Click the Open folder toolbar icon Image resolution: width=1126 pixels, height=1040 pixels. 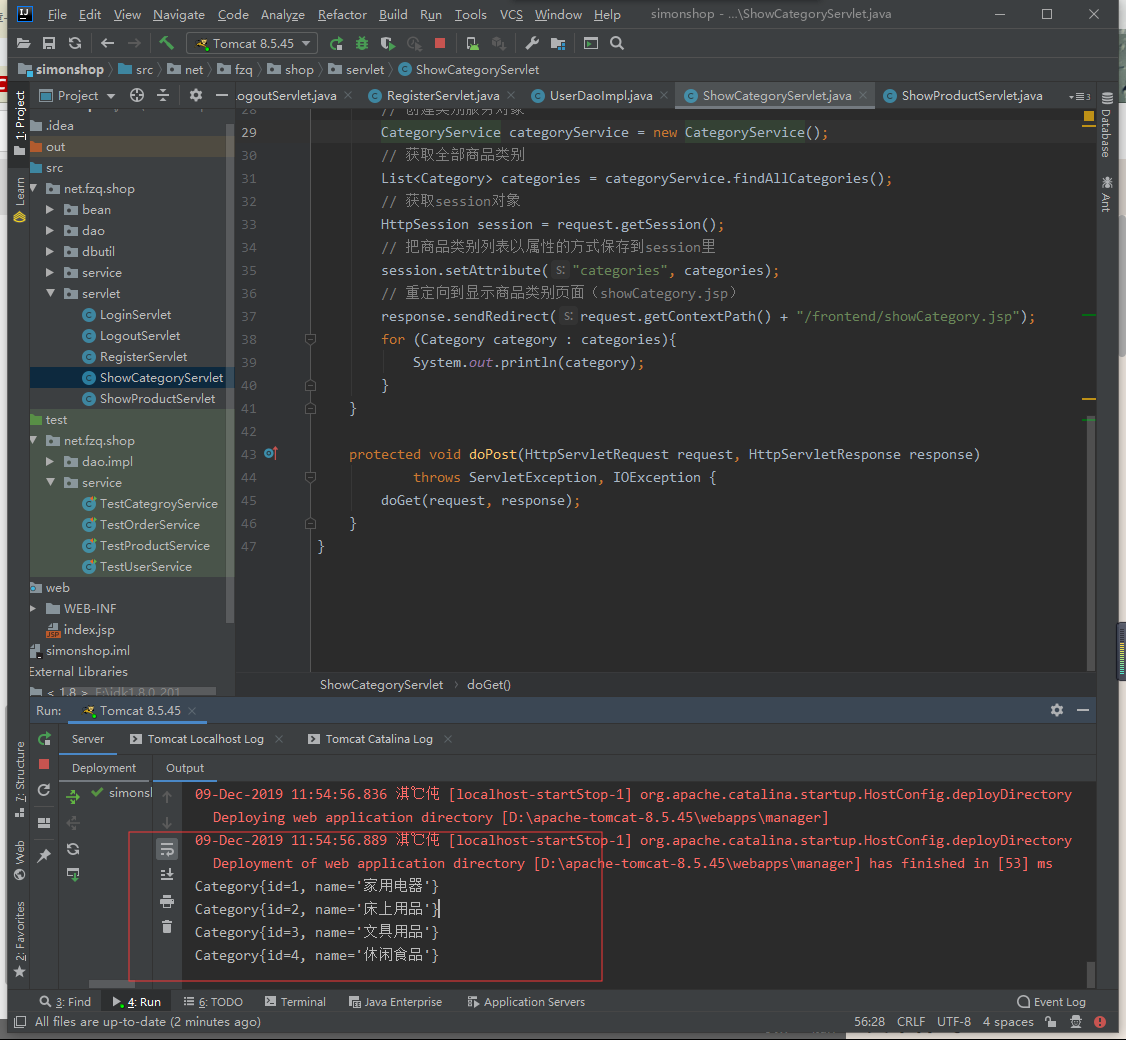(23, 44)
